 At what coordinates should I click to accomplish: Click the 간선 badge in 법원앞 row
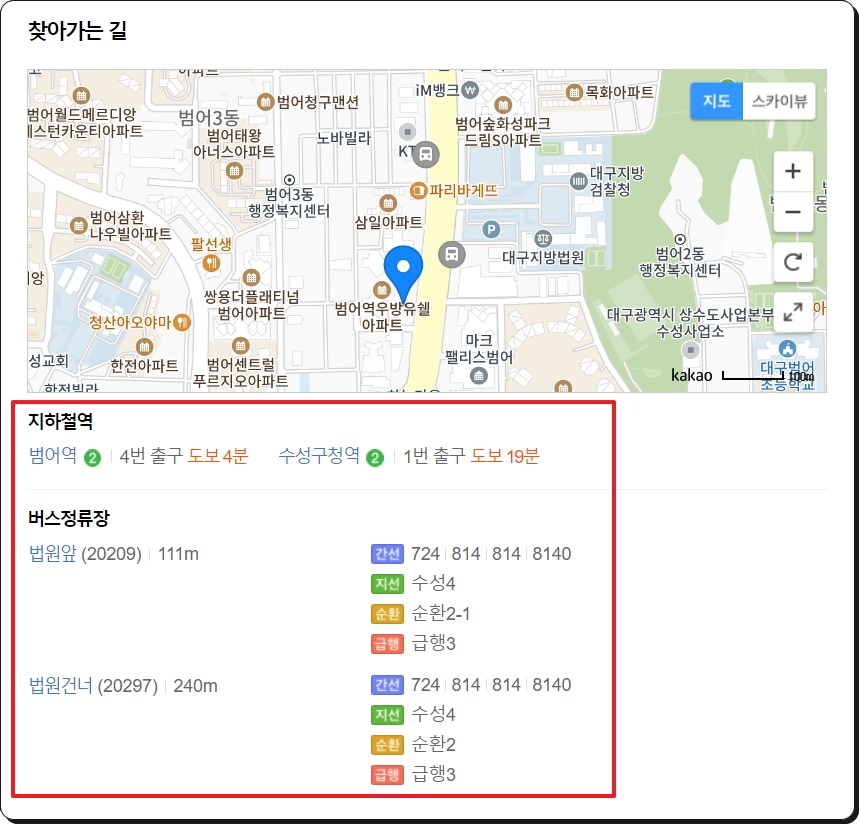coord(387,554)
